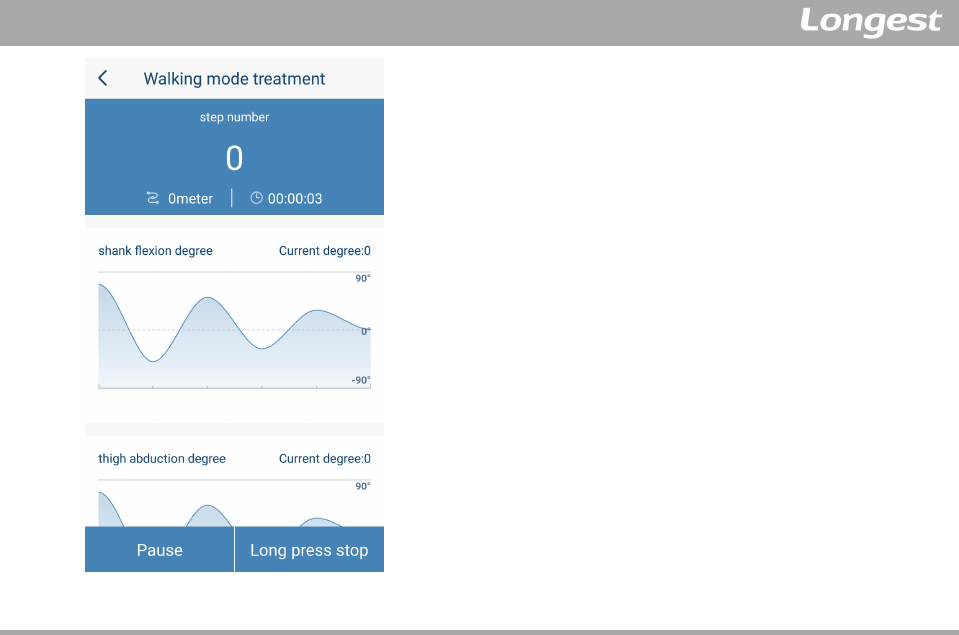
Task: Click the -90° label on shank chart
Action: [361, 380]
